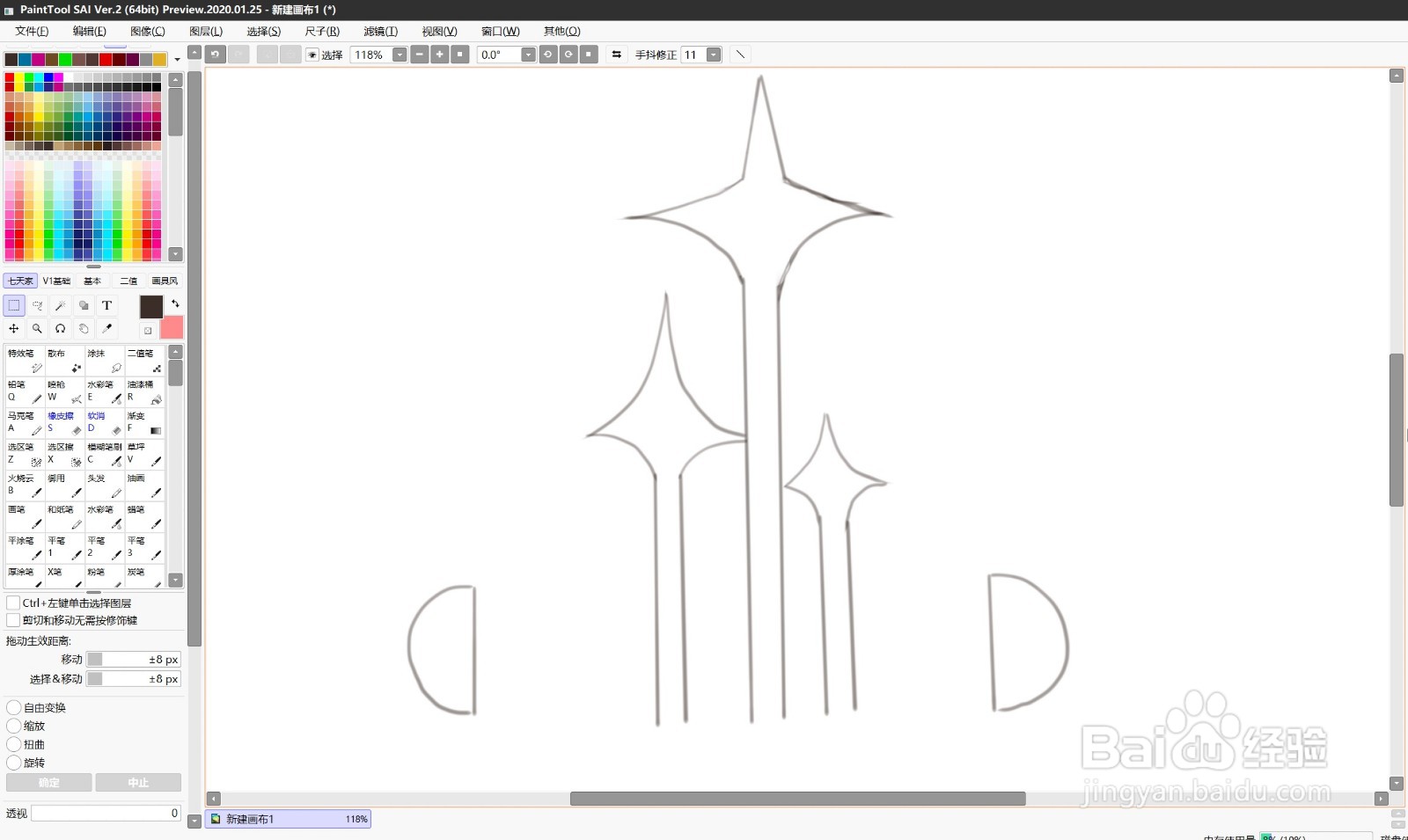
Task: Choose the 油漆桶 (Paint Bucket) tool
Action: (x=143, y=391)
